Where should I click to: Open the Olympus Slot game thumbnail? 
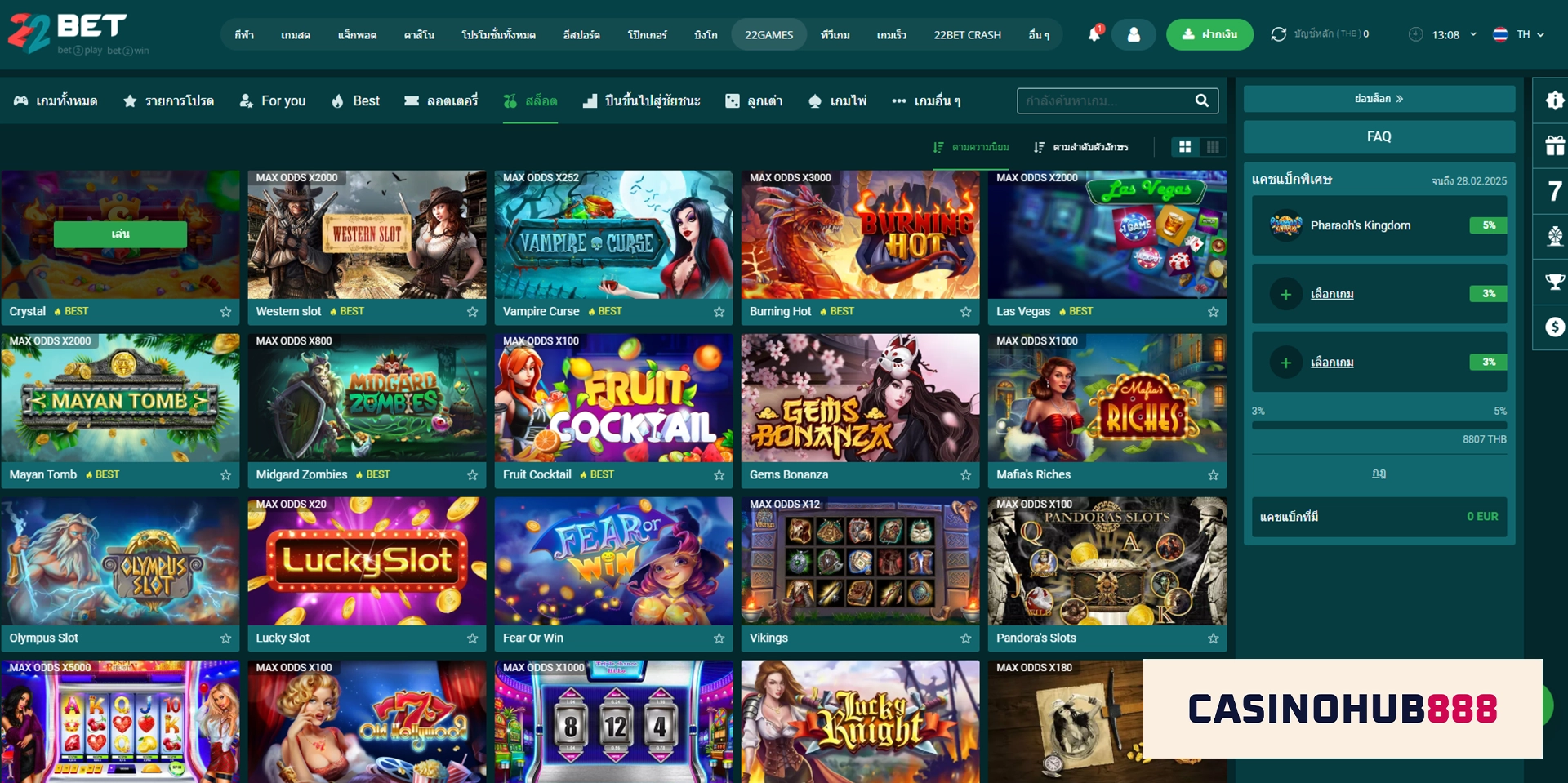pyautogui.click(x=120, y=561)
